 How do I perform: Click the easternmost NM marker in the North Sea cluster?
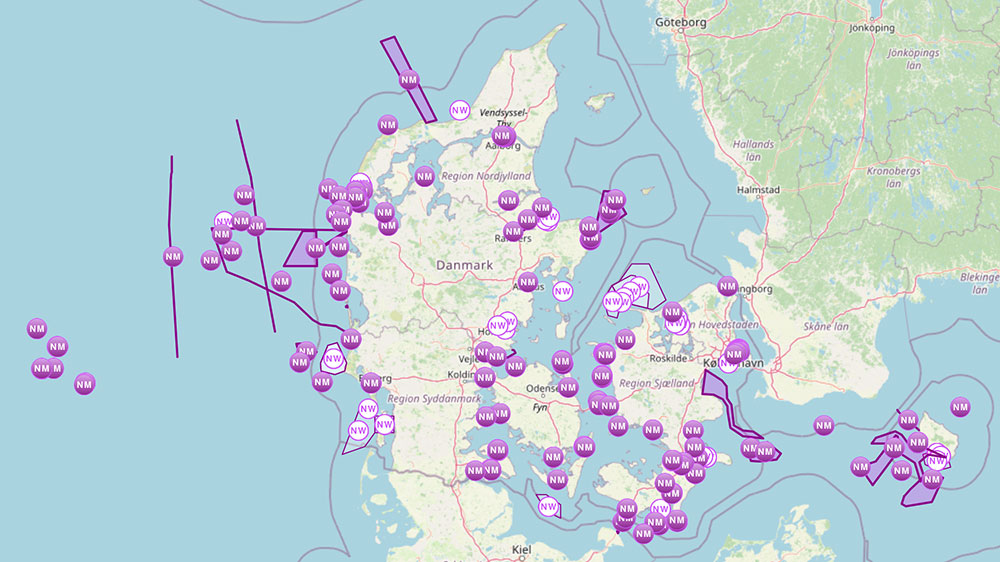tap(84, 383)
